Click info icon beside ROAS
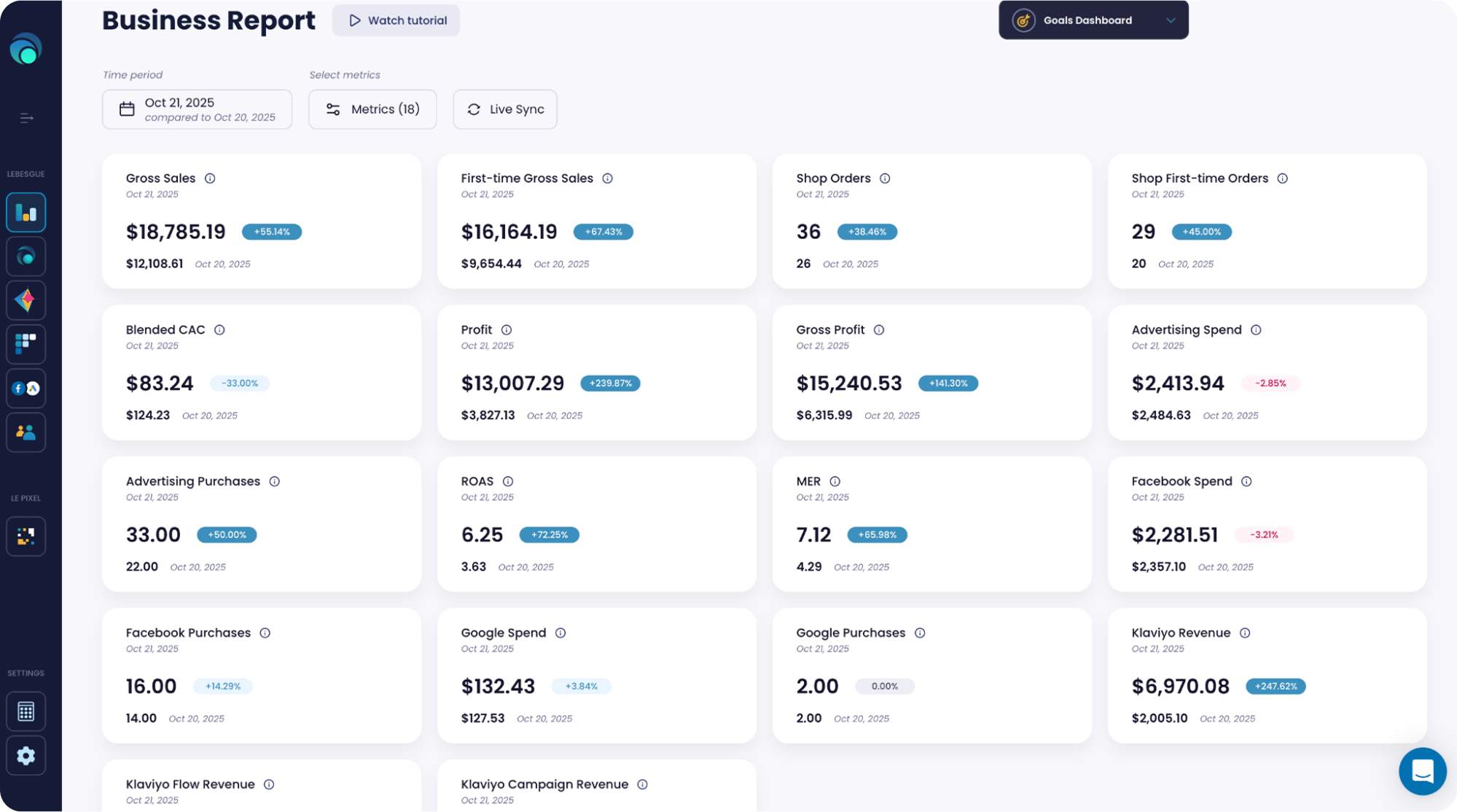The height and width of the screenshot is (812, 1457). coord(508,482)
